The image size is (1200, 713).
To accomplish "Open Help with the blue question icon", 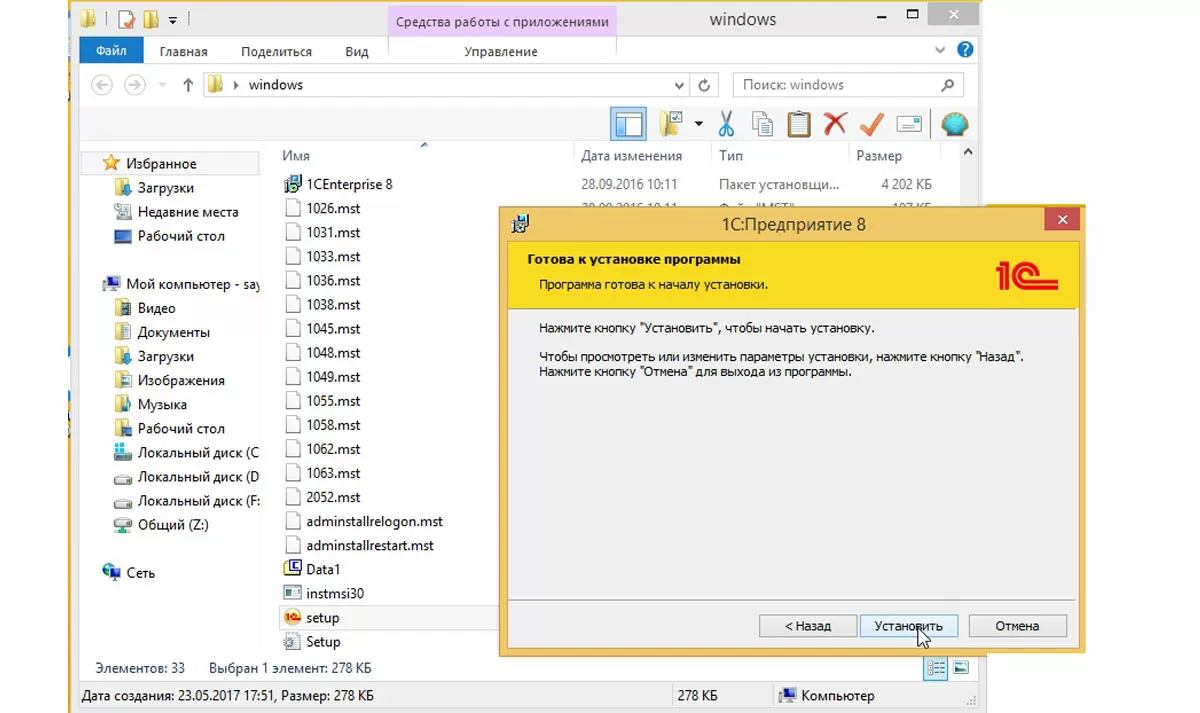I will pos(965,50).
